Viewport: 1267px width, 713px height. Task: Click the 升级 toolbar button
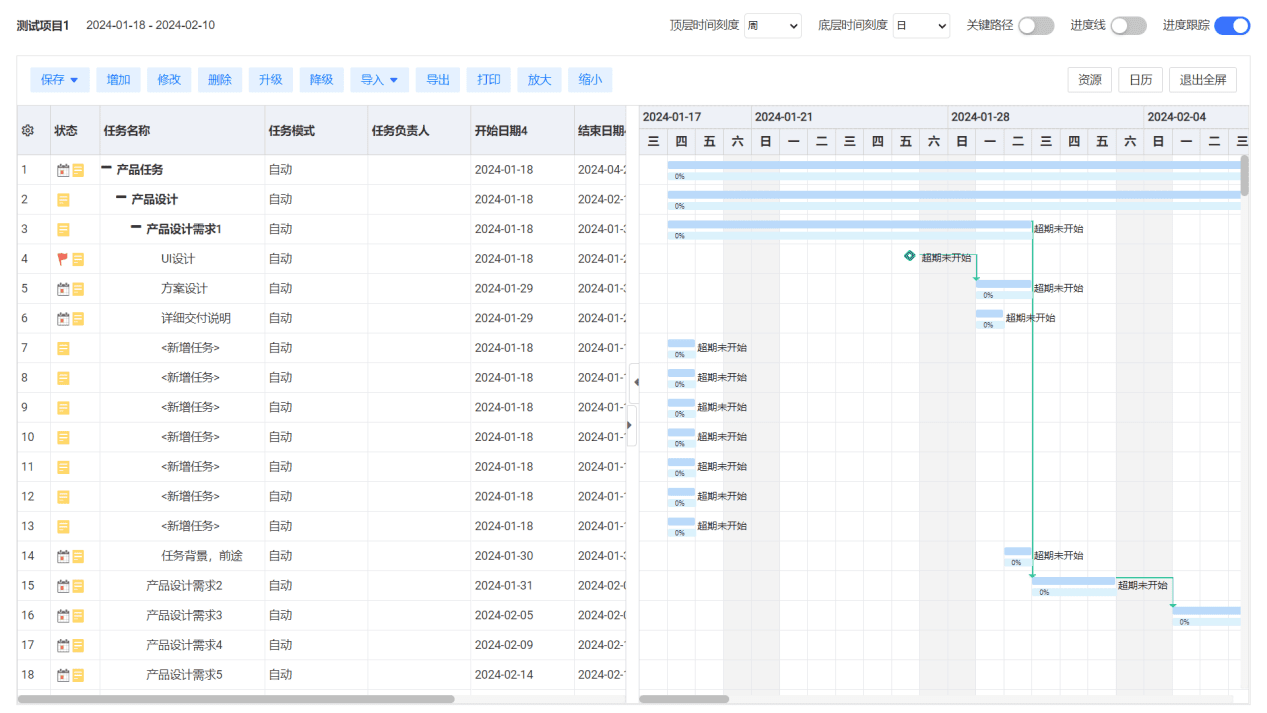coord(271,80)
